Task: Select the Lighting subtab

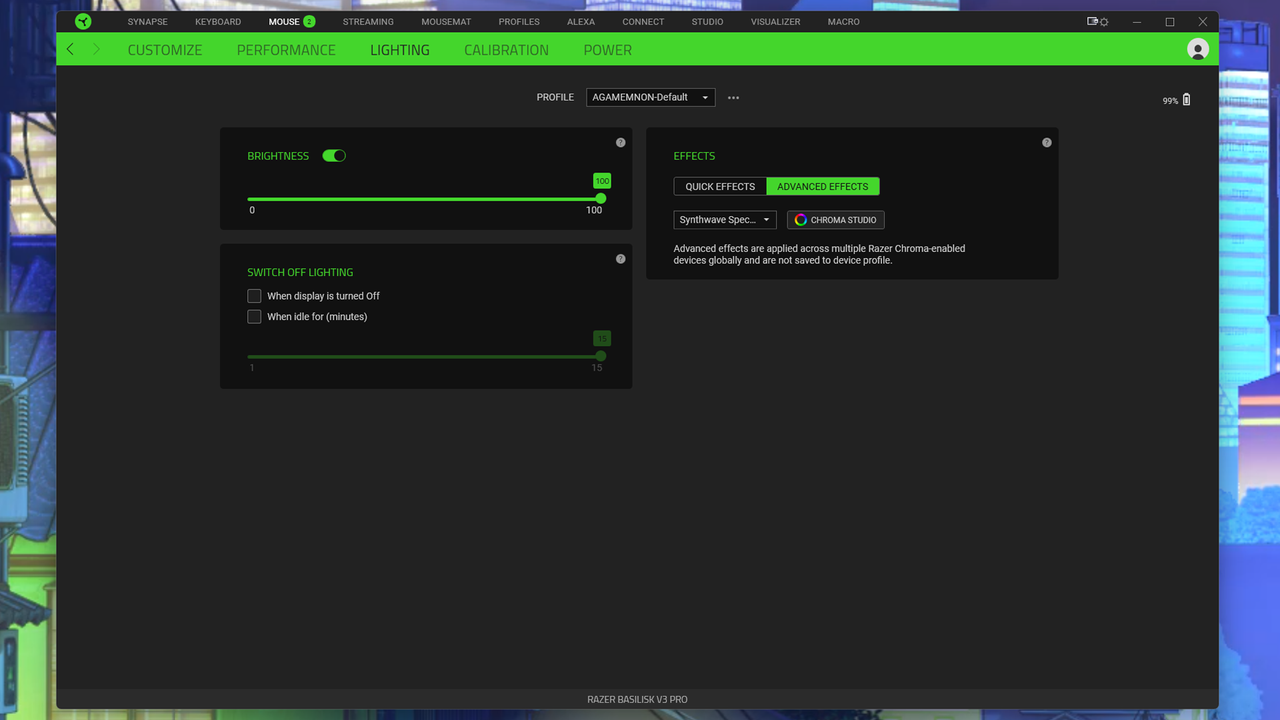Action: [400, 50]
